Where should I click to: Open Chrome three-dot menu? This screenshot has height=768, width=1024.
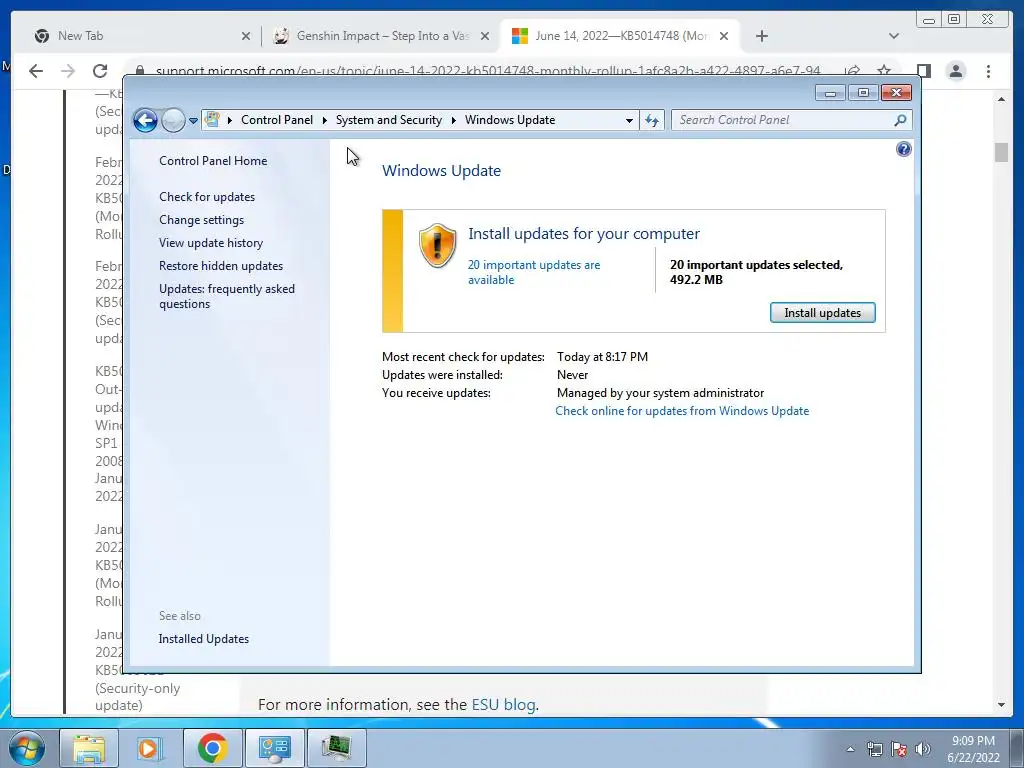click(x=988, y=71)
